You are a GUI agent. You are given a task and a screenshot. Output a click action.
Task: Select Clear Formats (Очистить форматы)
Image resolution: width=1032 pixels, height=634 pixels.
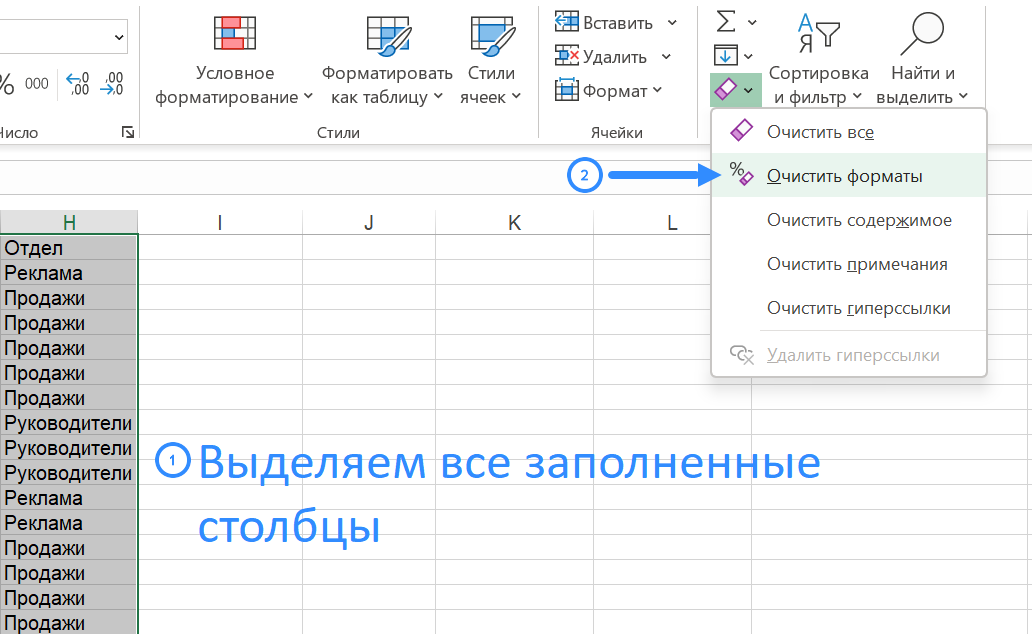point(844,176)
